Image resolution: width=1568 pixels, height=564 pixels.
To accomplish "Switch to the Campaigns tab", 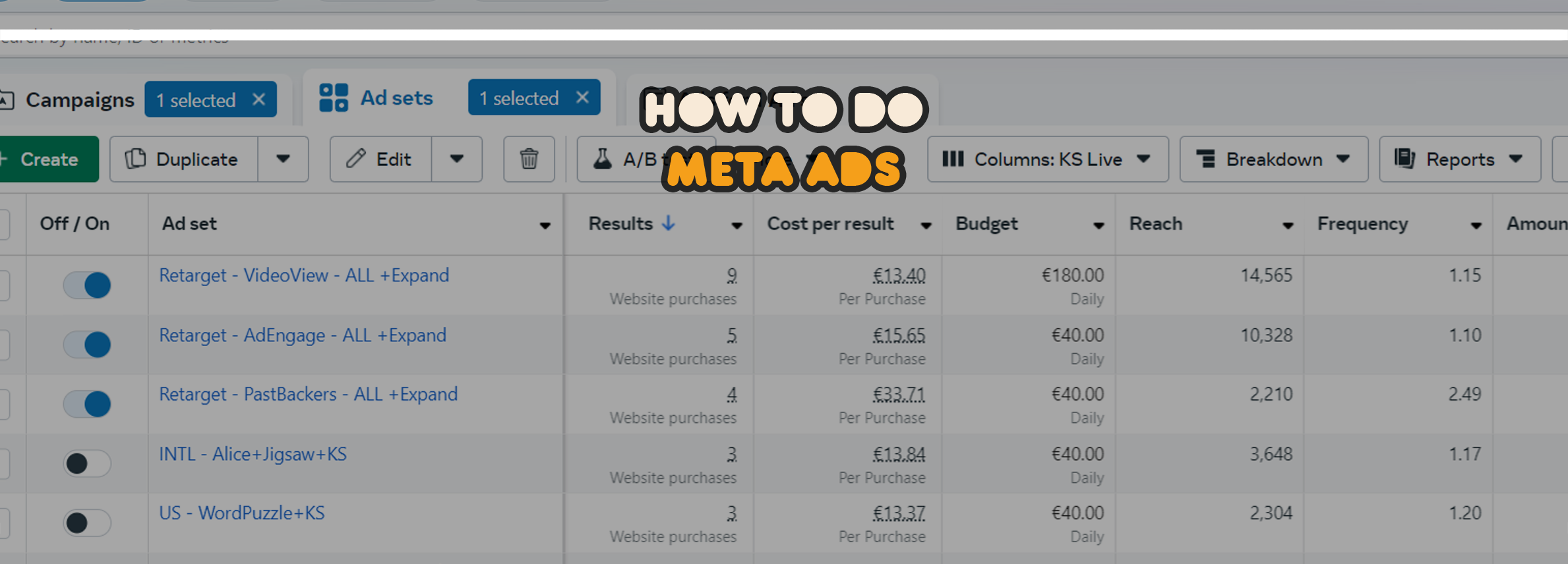I will [80, 100].
